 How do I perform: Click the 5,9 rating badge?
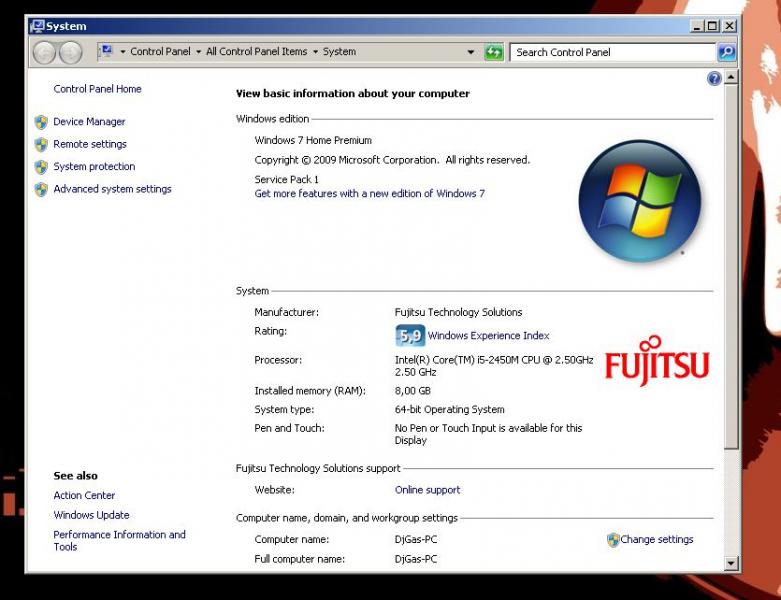coord(410,336)
